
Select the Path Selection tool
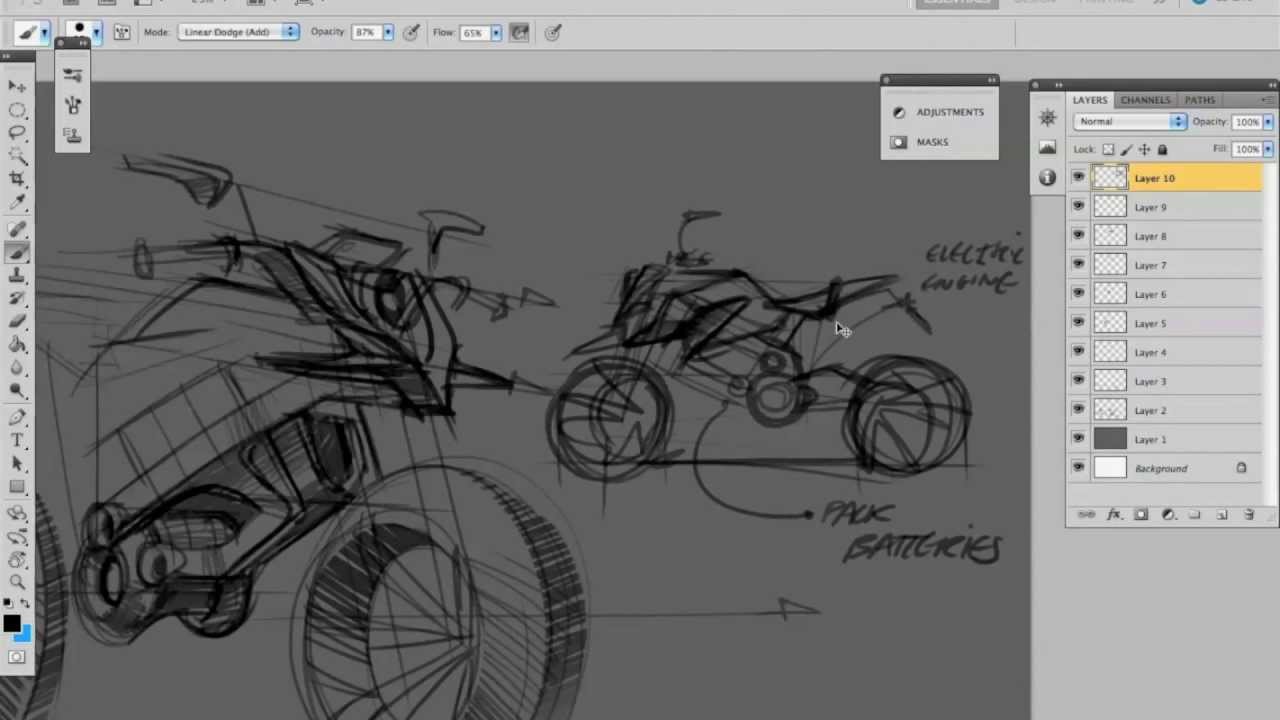pyautogui.click(x=17, y=464)
